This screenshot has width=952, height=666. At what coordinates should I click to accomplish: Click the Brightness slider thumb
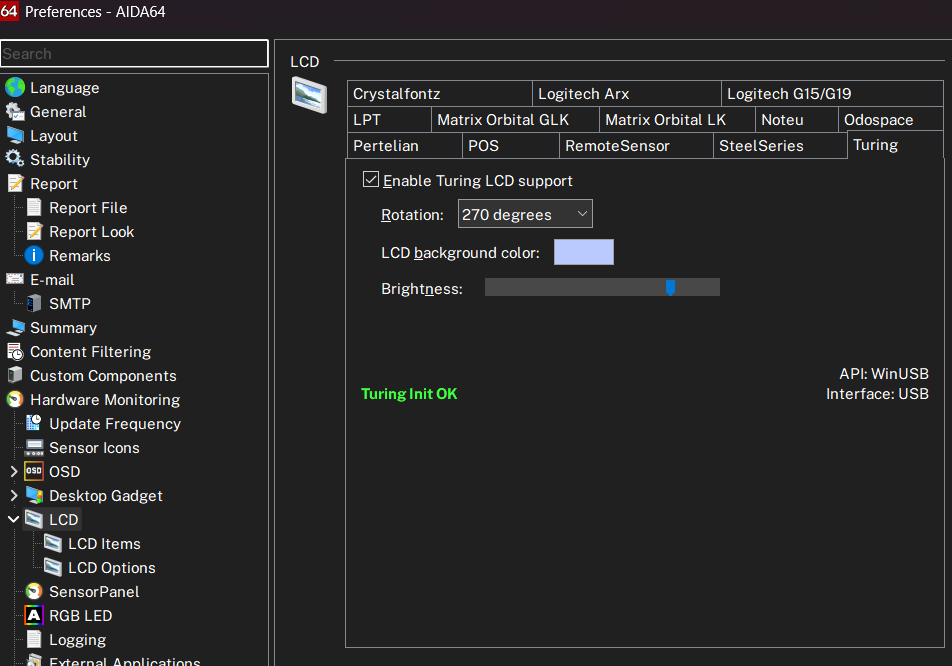pyautogui.click(x=670, y=287)
